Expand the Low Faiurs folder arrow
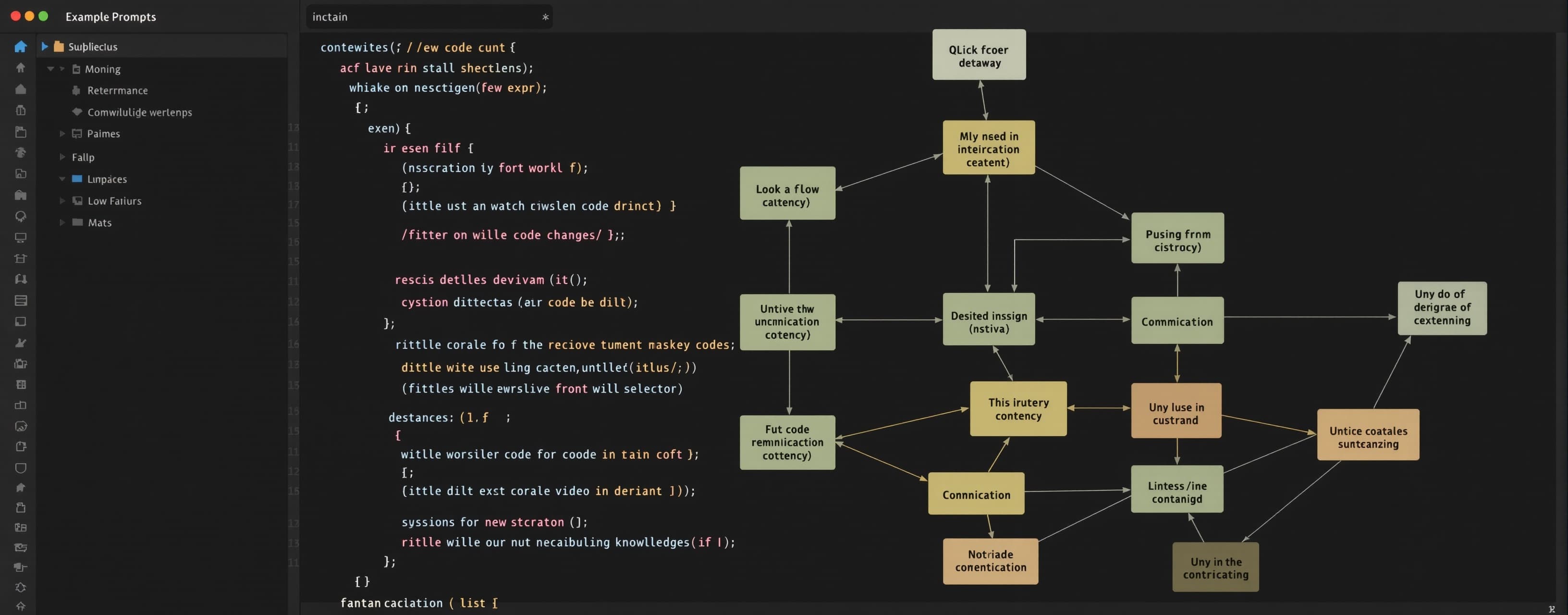Image resolution: width=1568 pixels, height=615 pixels. pyautogui.click(x=62, y=200)
